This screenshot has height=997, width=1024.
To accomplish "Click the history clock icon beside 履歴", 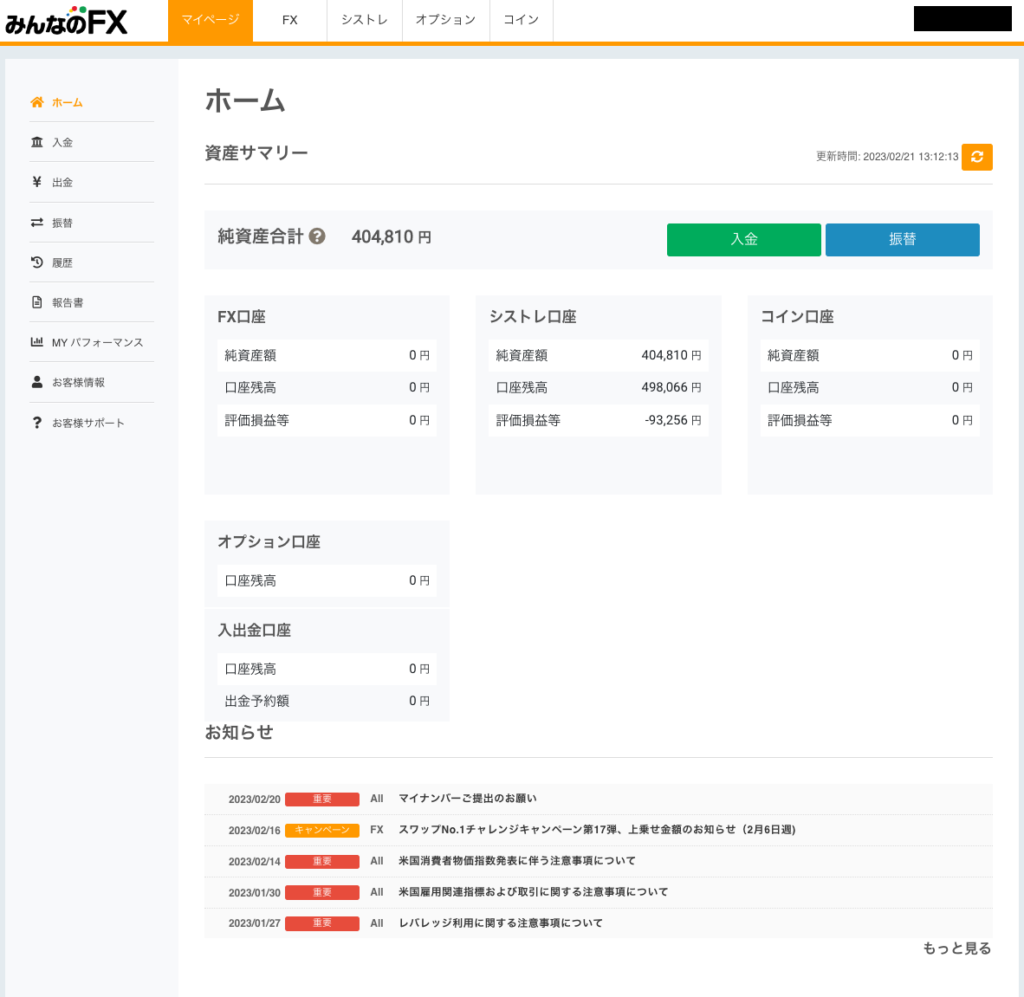I will pos(37,262).
